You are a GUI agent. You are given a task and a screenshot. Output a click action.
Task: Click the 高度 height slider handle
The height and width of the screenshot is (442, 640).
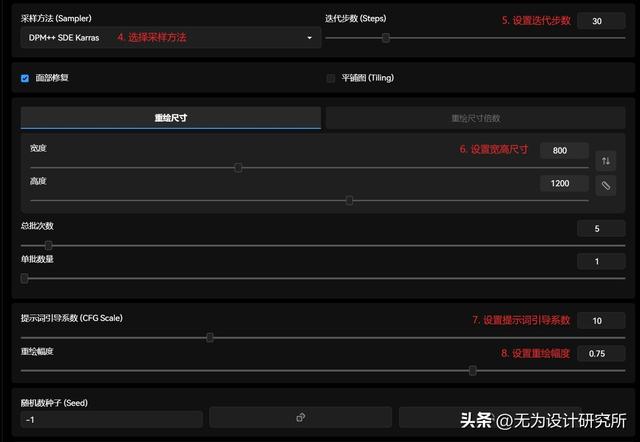point(349,200)
